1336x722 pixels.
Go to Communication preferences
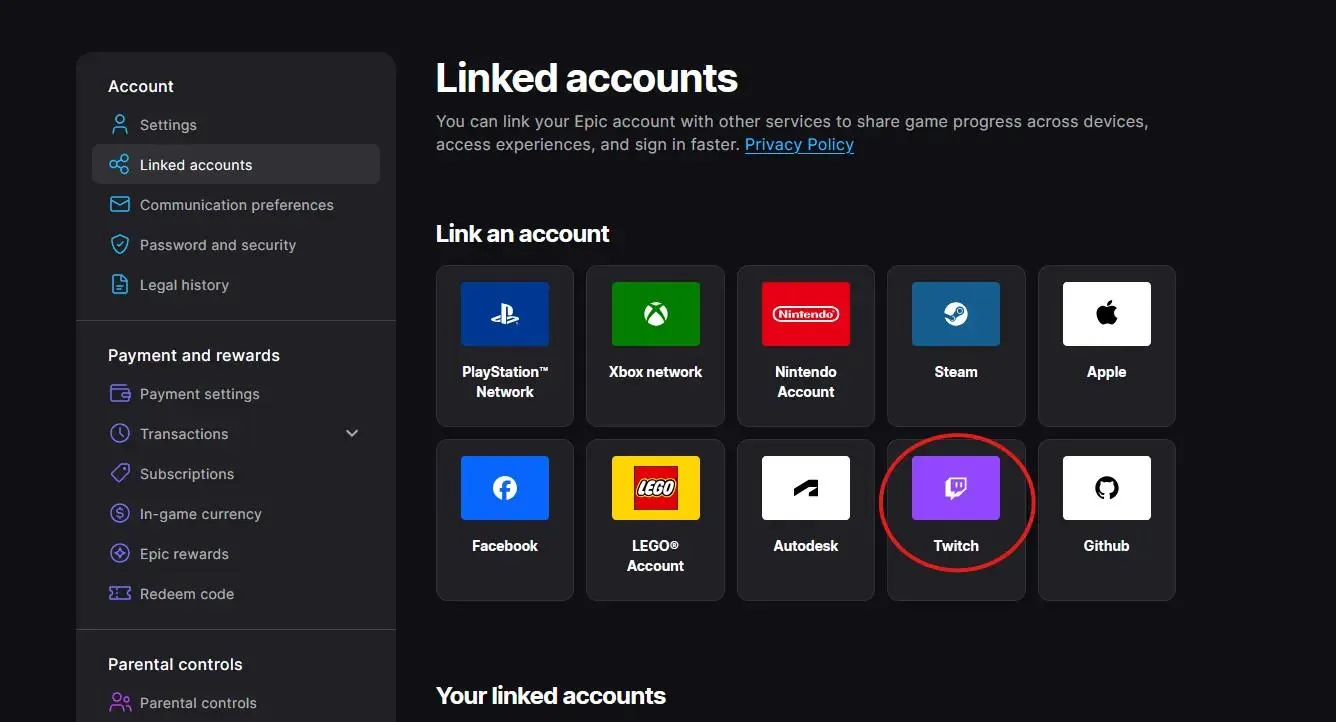coord(236,205)
